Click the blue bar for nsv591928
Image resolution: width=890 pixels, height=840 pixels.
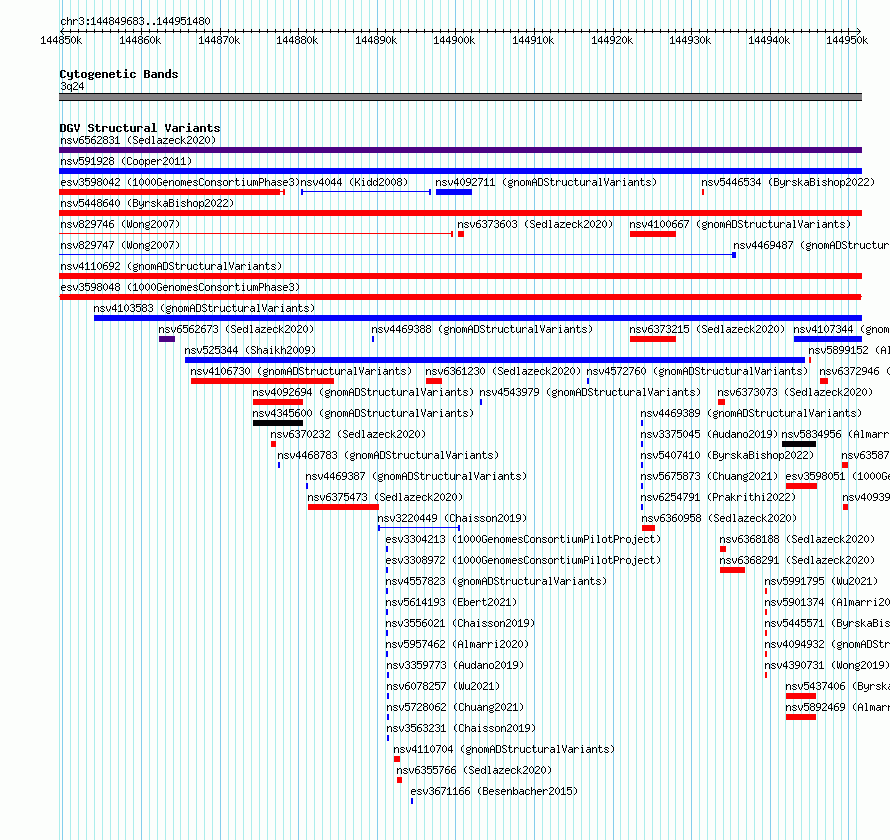click(x=460, y=171)
